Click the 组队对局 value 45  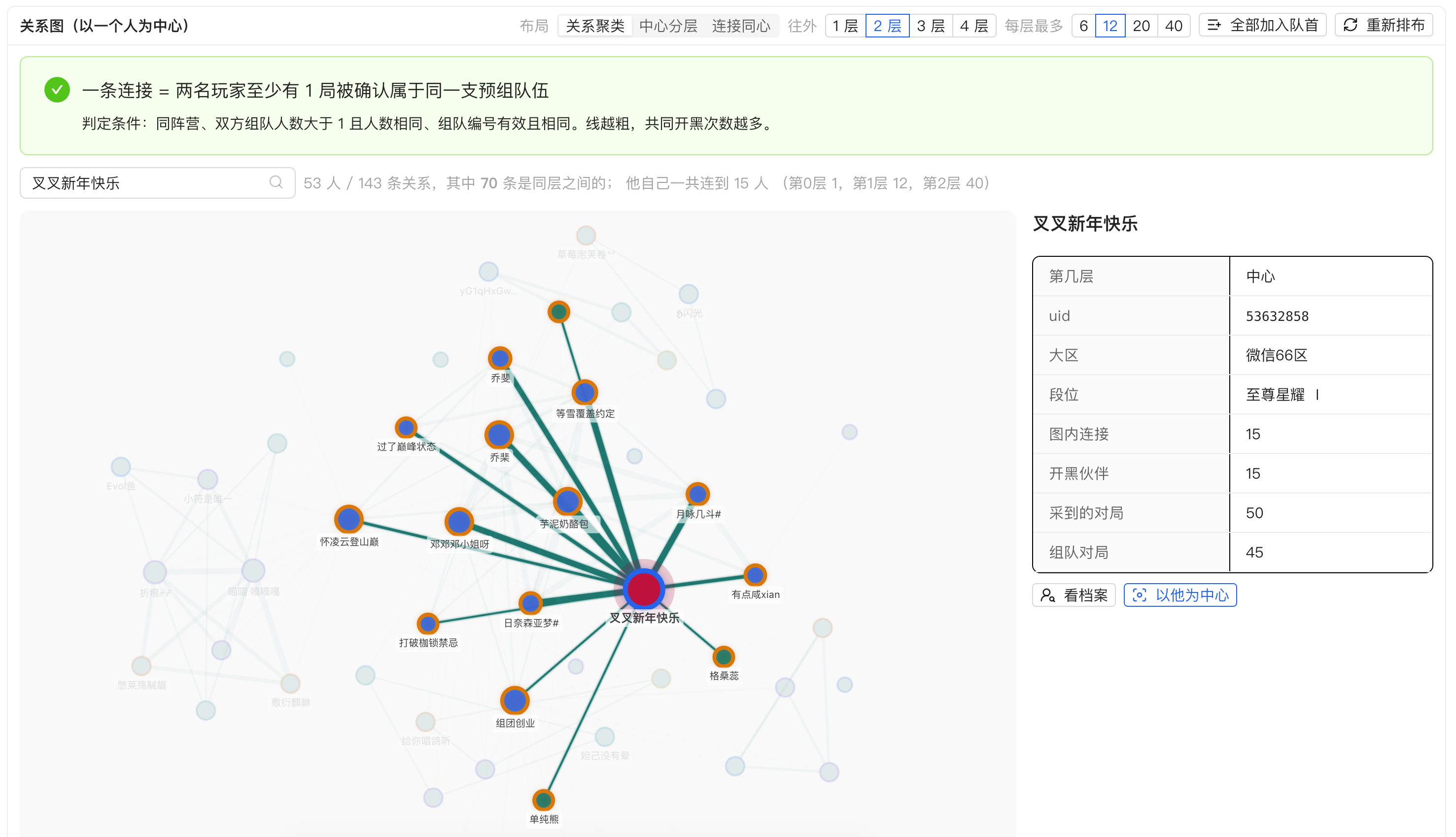[1254, 553]
